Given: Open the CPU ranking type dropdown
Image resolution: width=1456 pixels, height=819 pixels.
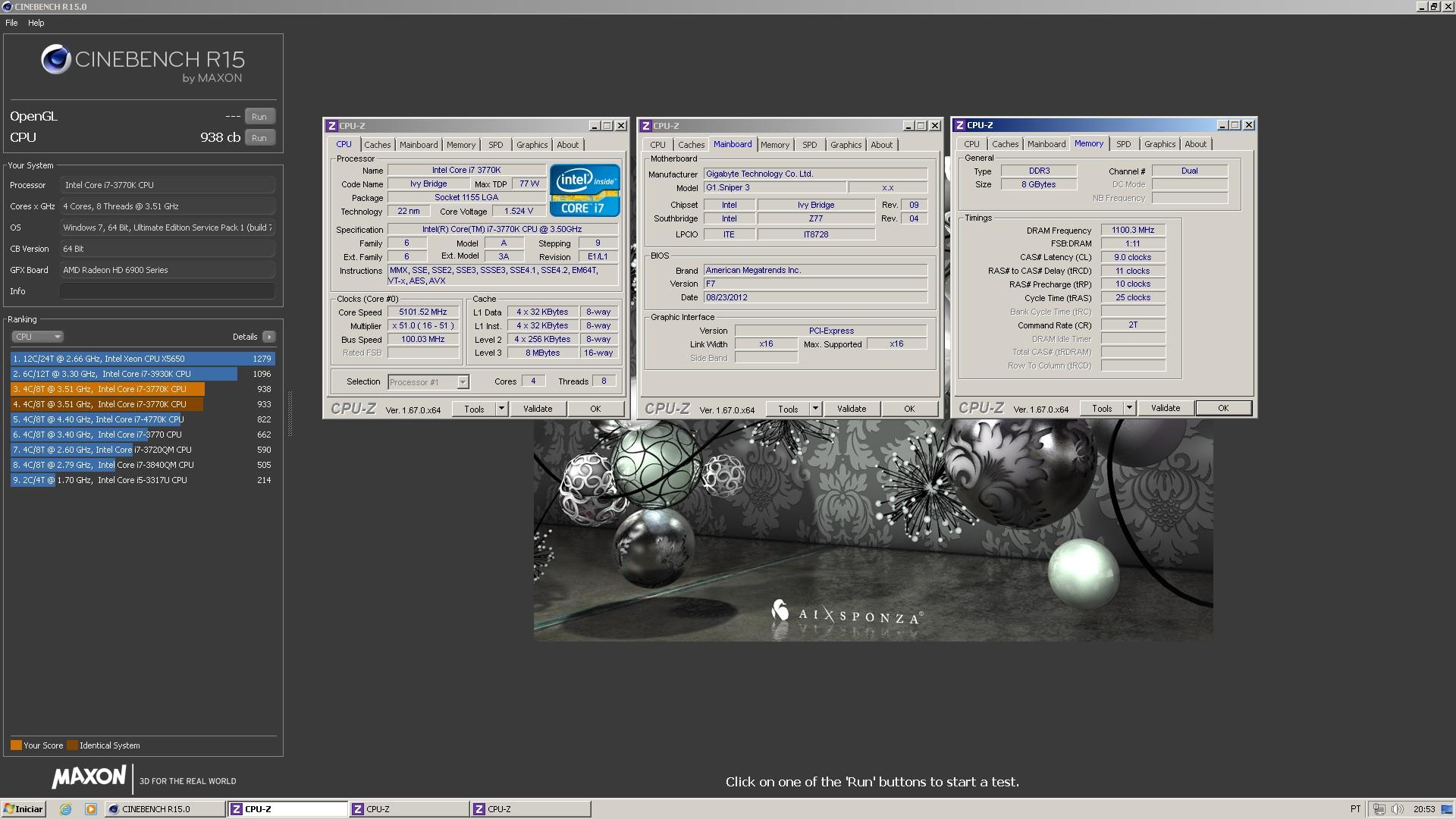Looking at the screenshot, I should (x=37, y=337).
